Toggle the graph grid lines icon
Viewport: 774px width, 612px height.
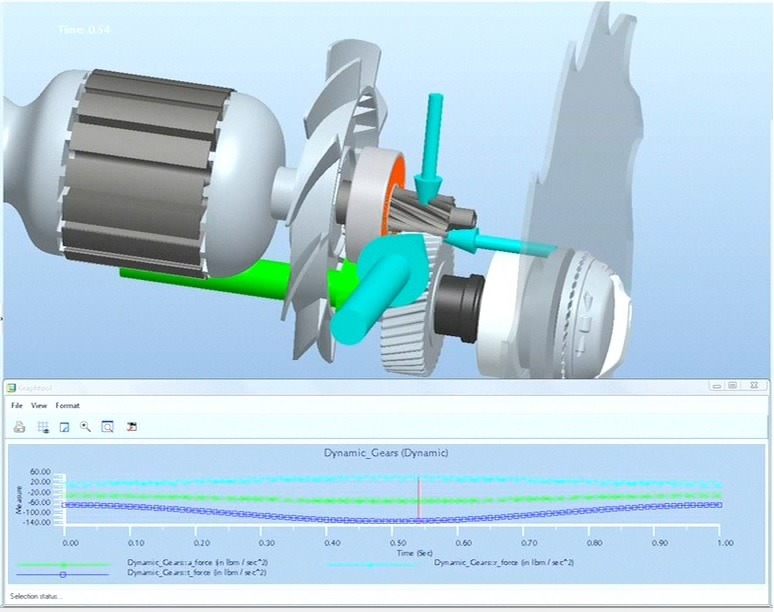[43, 426]
